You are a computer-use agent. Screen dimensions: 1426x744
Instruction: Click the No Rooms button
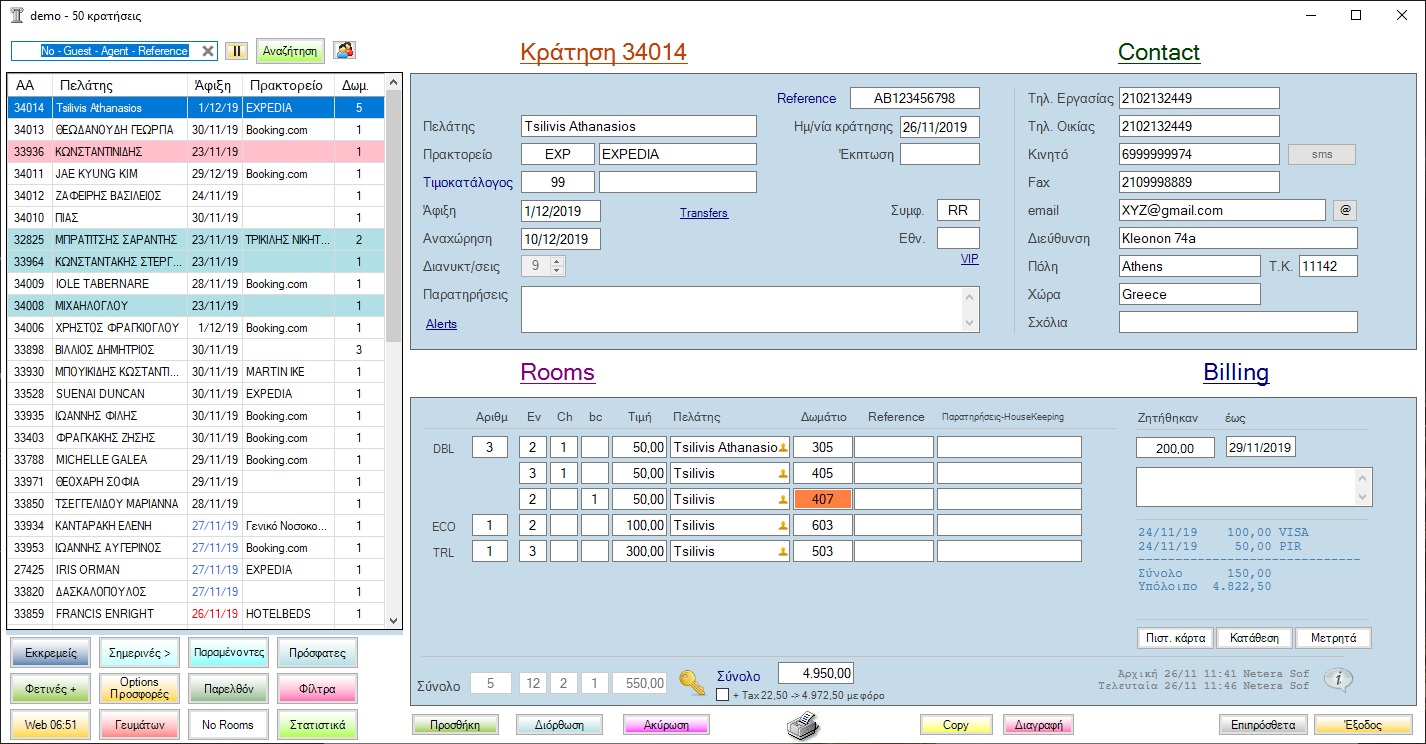[x=228, y=725]
